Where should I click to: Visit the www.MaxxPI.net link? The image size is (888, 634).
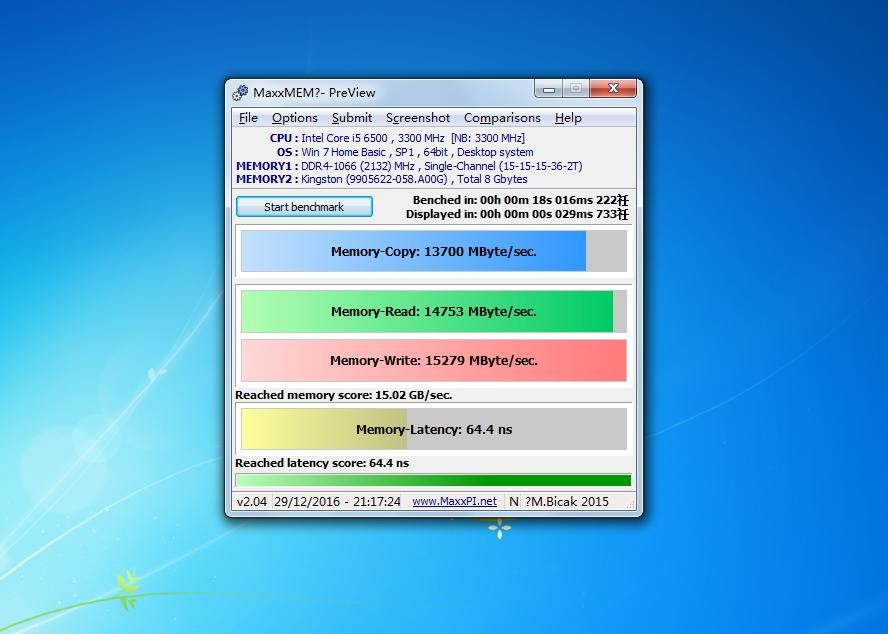click(x=454, y=502)
